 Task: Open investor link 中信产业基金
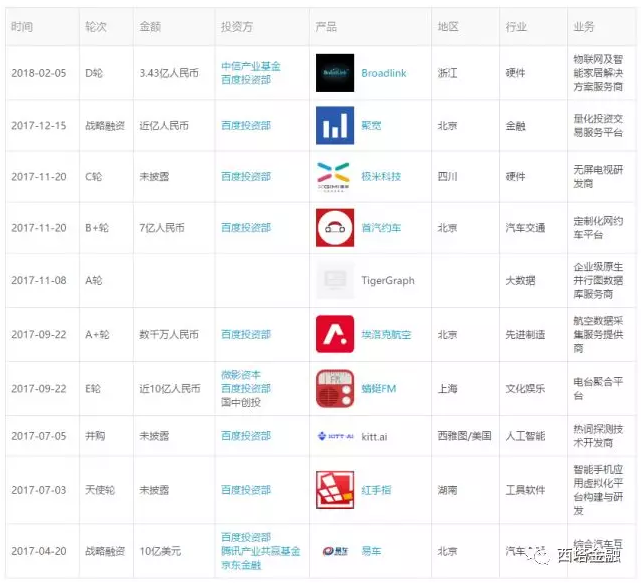(251, 66)
